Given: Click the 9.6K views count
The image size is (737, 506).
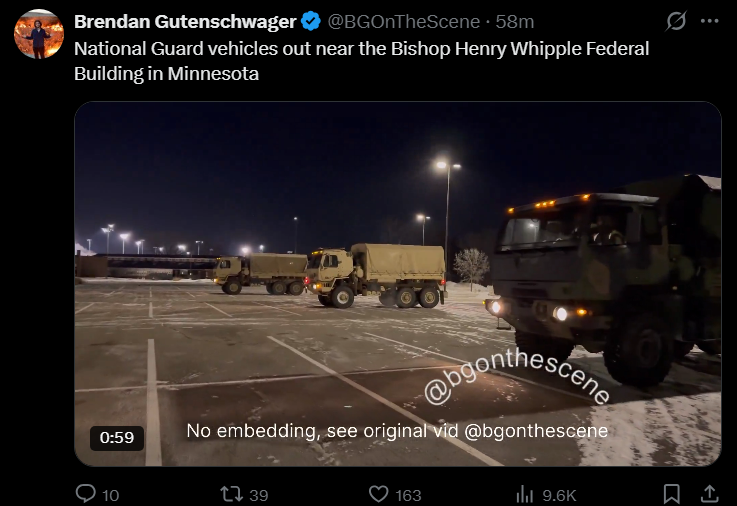Looking at the screenshot, I should click(x=559, y=495).
